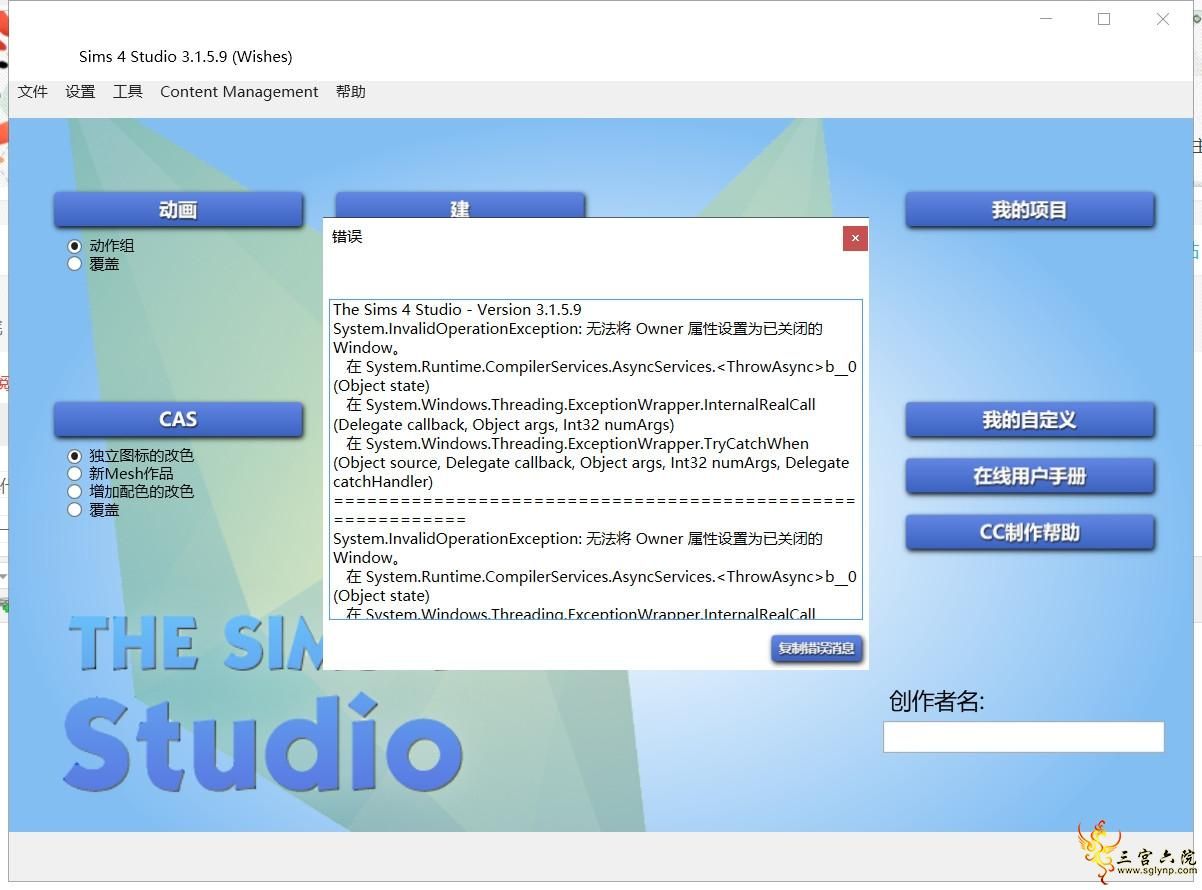1202x890 pixels.
Task: Open CC制作帮助
Action: click(1030, 533)
